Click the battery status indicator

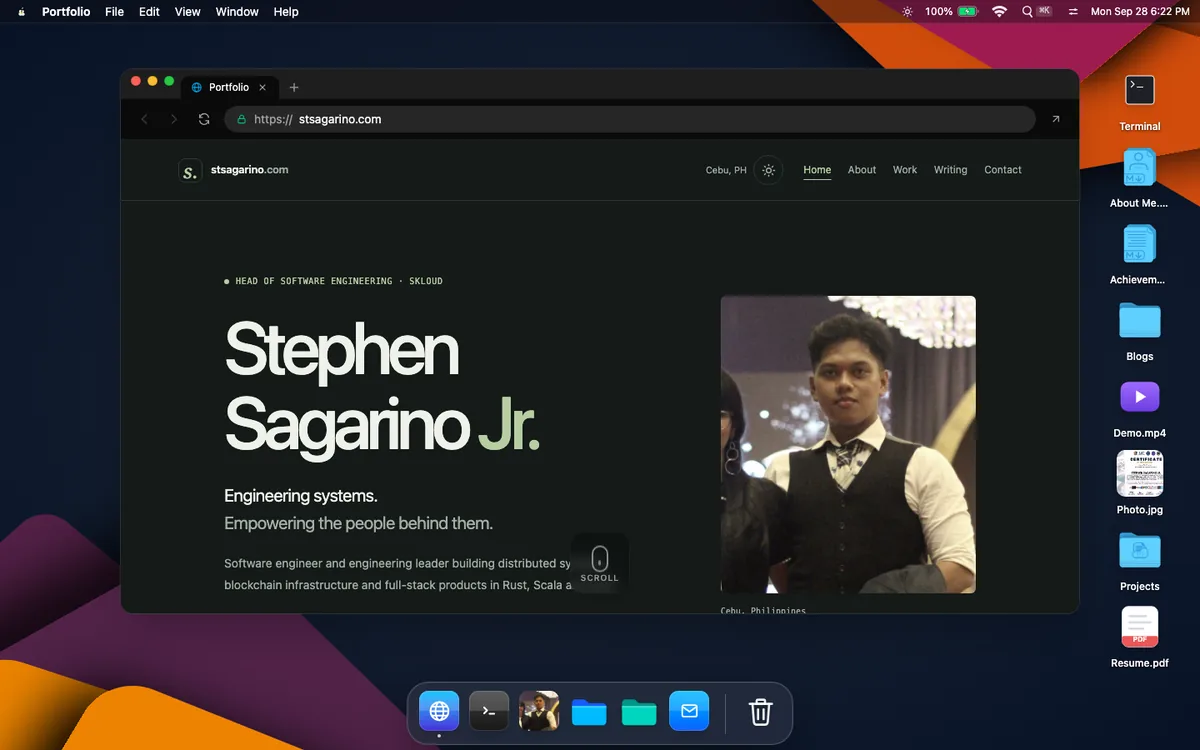tap(951, 12)
